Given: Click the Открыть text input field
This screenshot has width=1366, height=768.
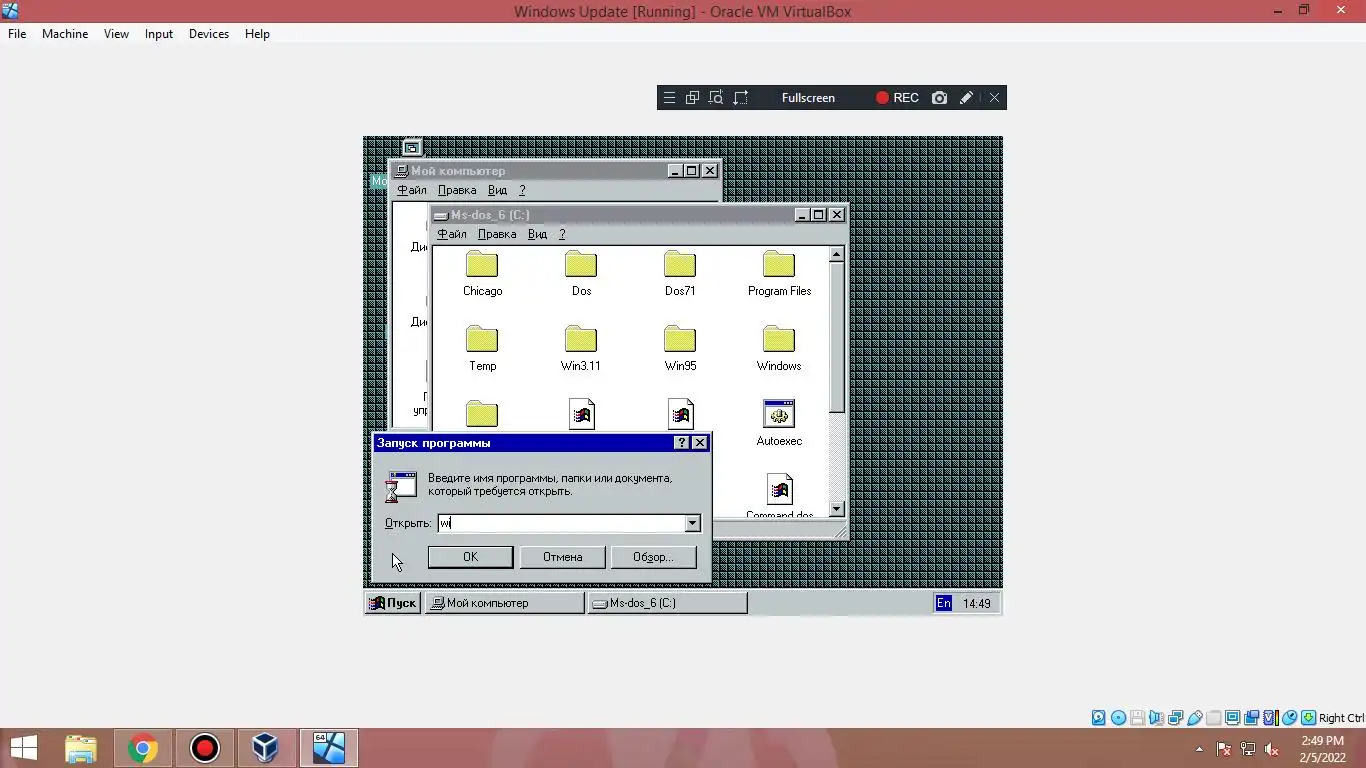Looking at the screenshot, I should pyautogui.click(x=561, y=523).
